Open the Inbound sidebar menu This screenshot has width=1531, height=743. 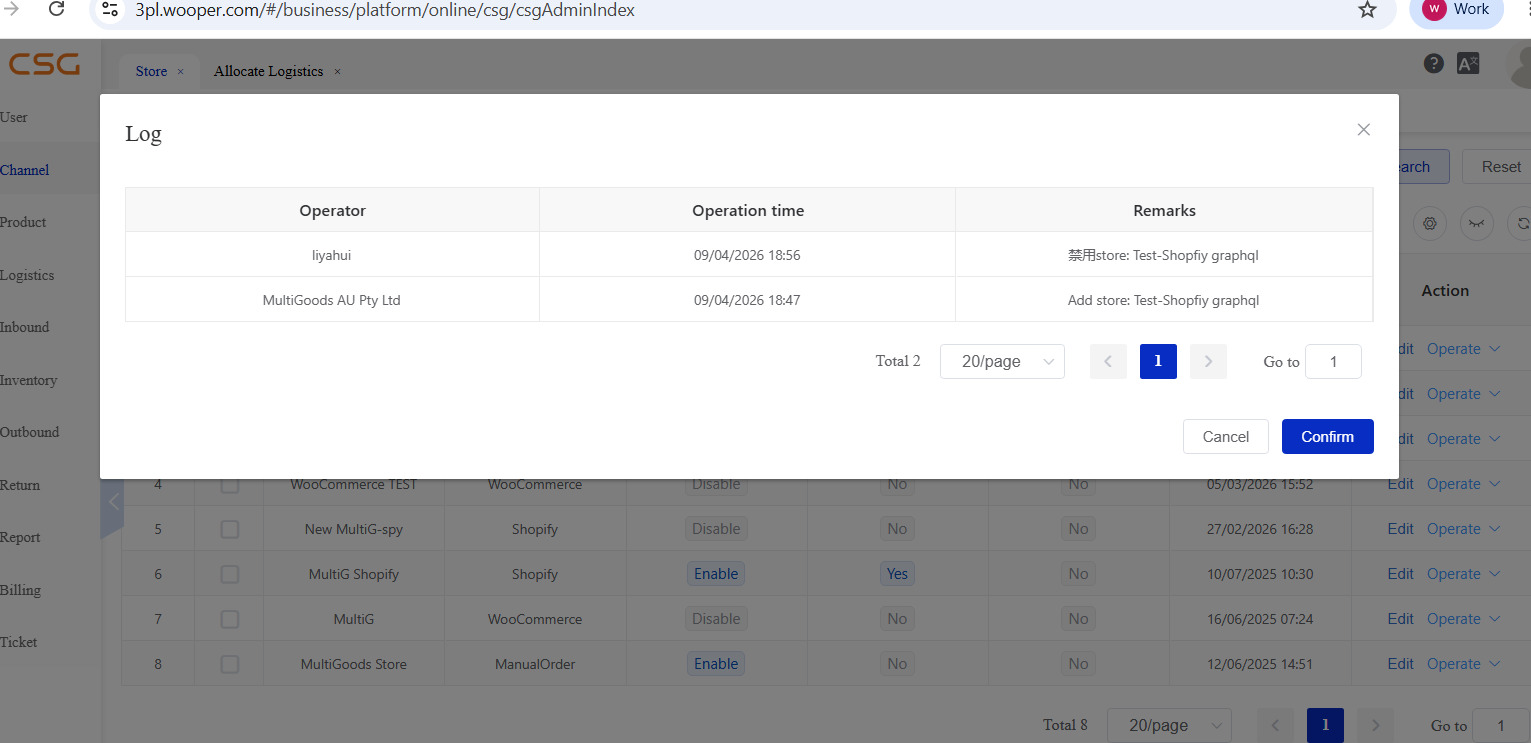point(25,327)
